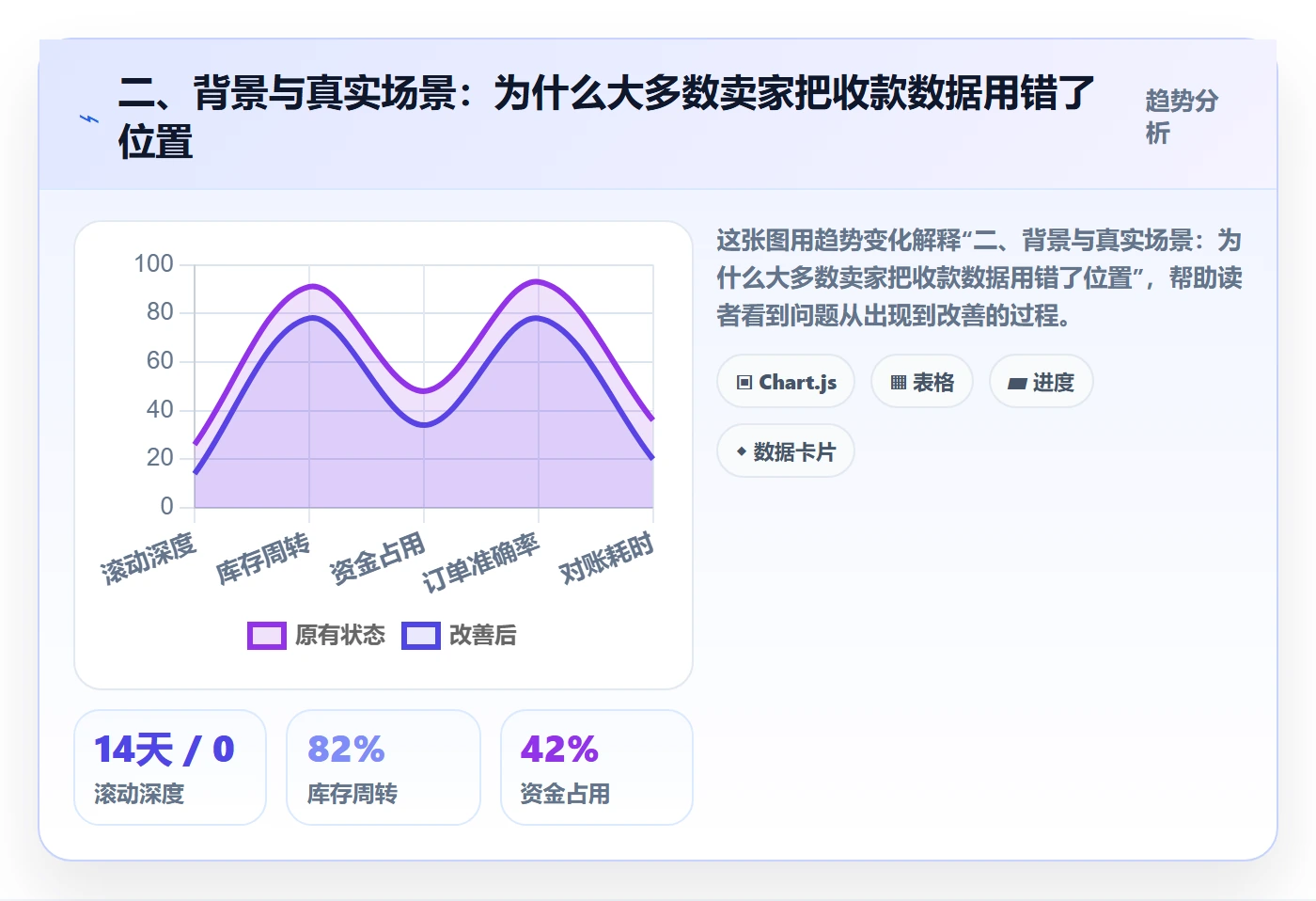The width and height of the screenshot is (1316, 901).
Task: Click the 资金占用 axis label on chart
Action: point(378,558)
